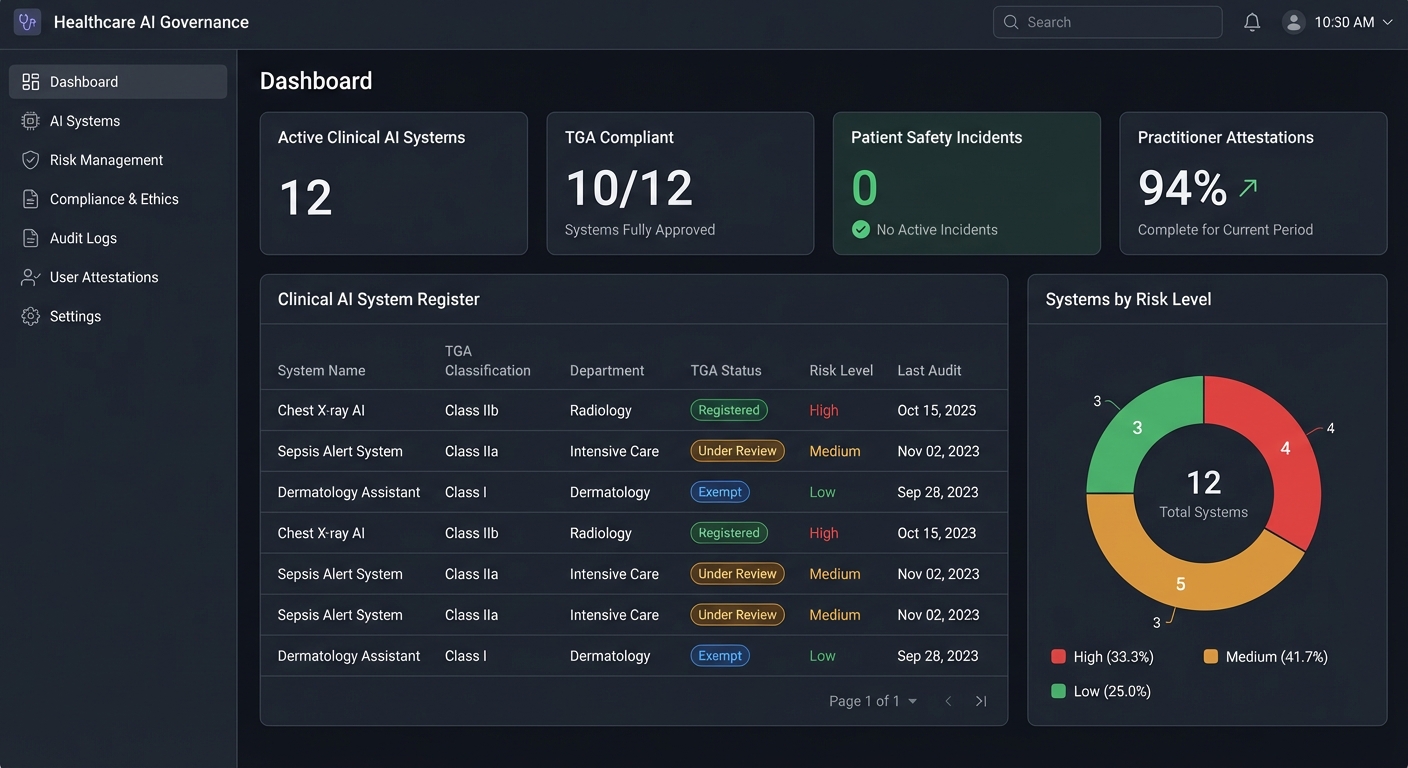Click the Audit Logs document icon
Viewport: 1408px width, 768px height.
(31, 238)
